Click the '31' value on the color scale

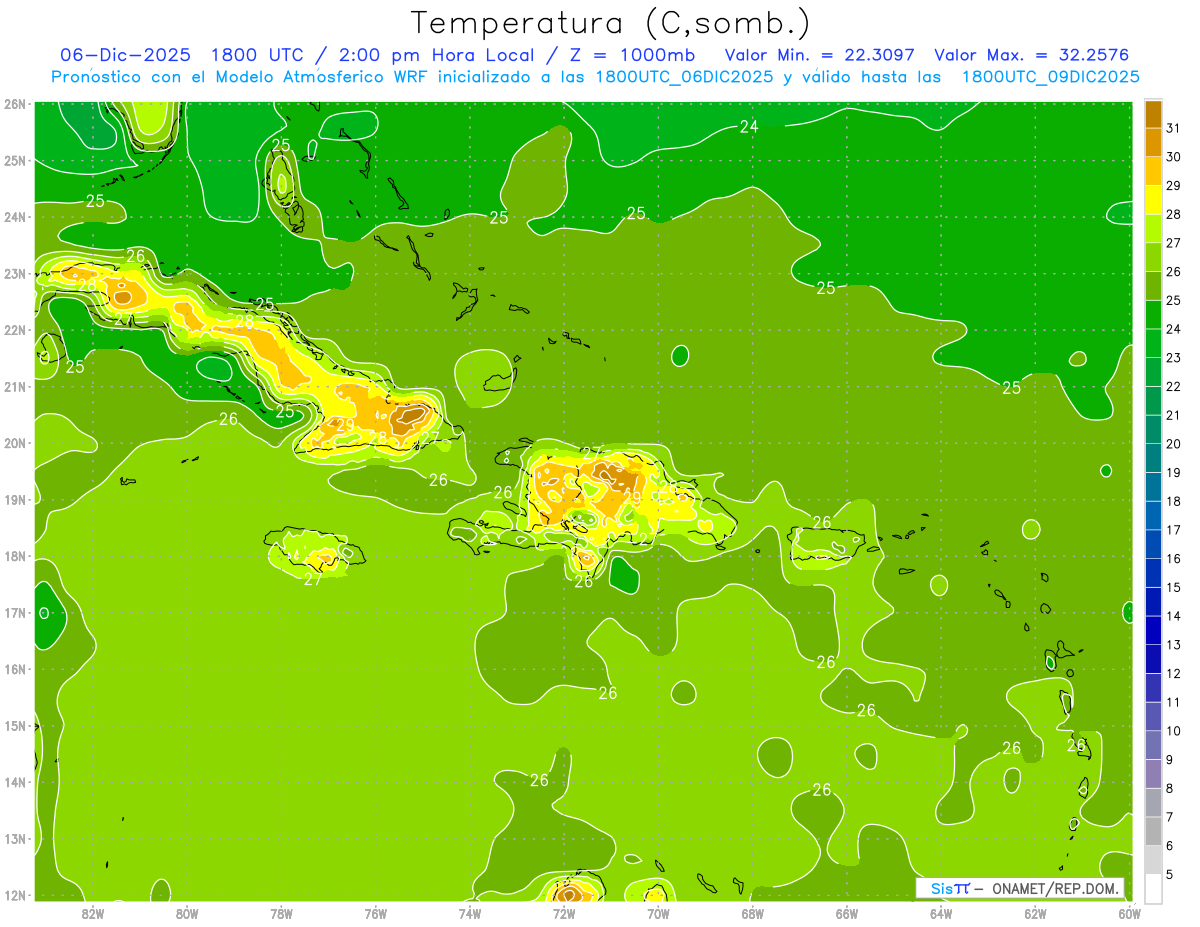[x=1173, y=127]
